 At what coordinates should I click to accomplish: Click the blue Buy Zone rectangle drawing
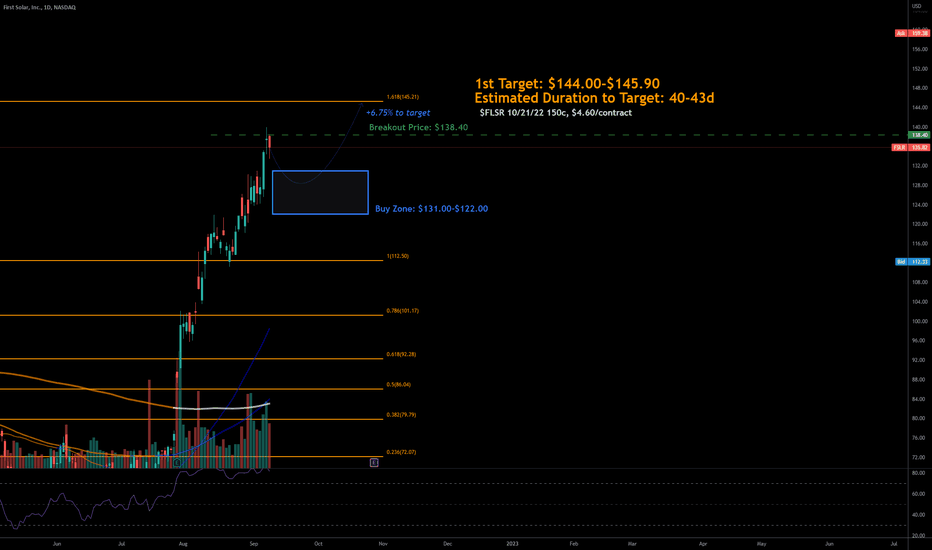(x=320, y=192)
